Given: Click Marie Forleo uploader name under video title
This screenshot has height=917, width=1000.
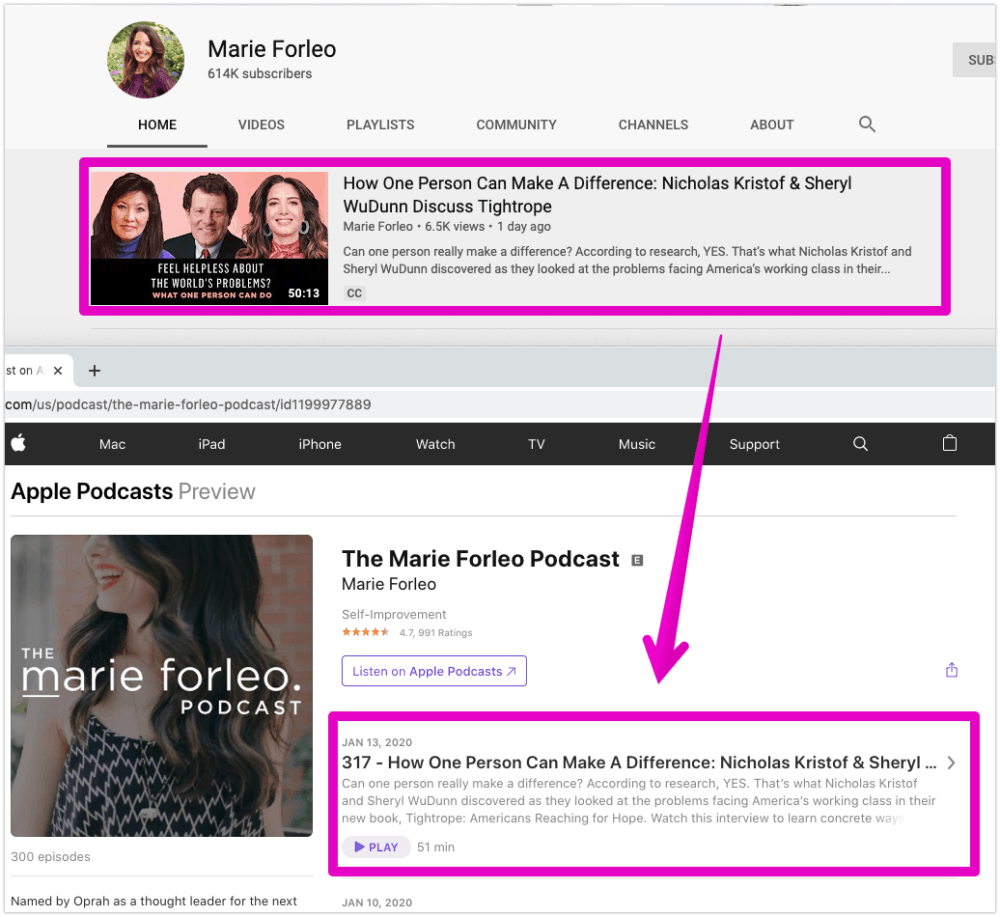Looking at the screenshot, I should (x=378, y=226).
